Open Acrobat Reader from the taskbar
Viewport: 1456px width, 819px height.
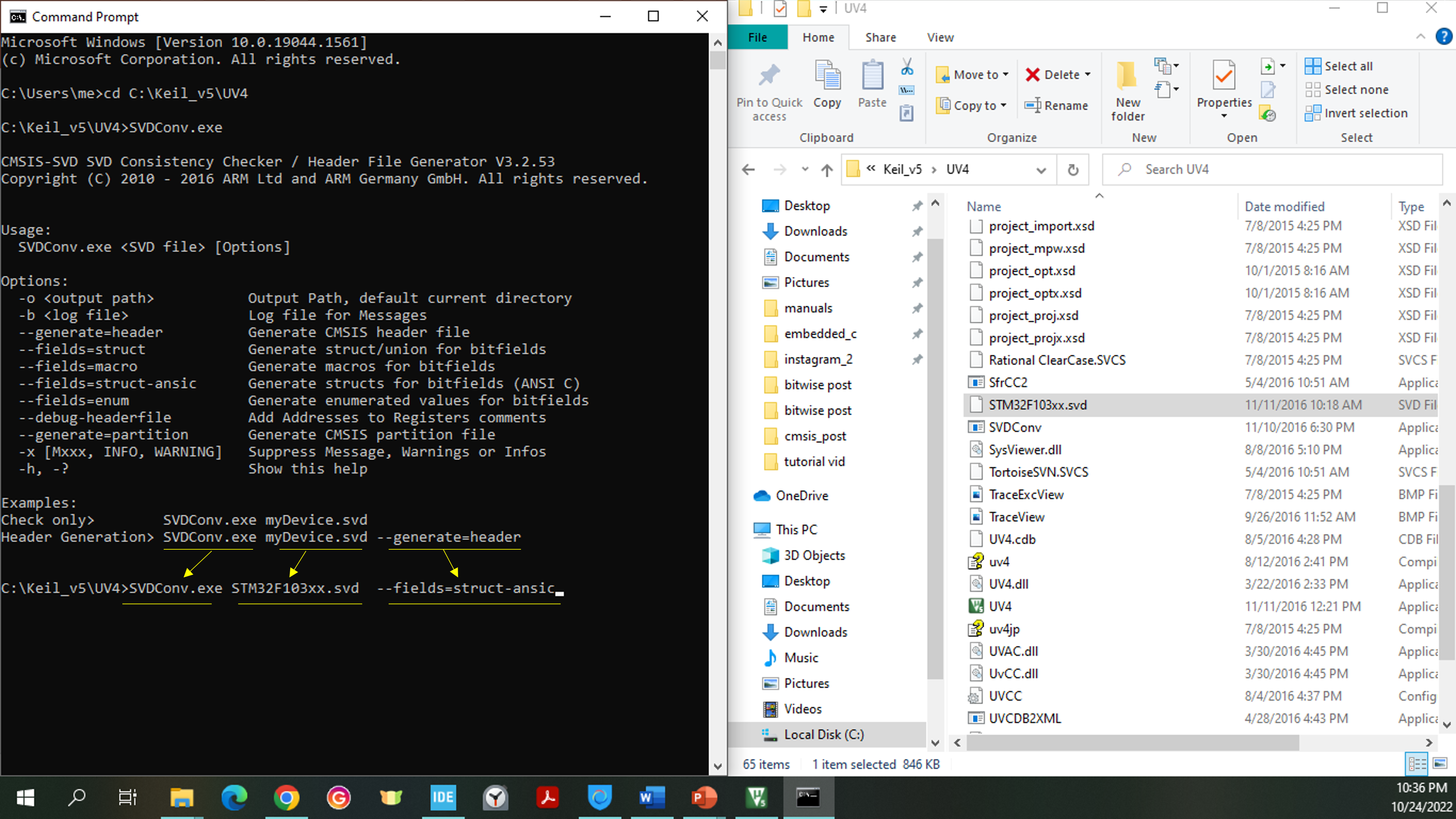click(x=547, y=797)
